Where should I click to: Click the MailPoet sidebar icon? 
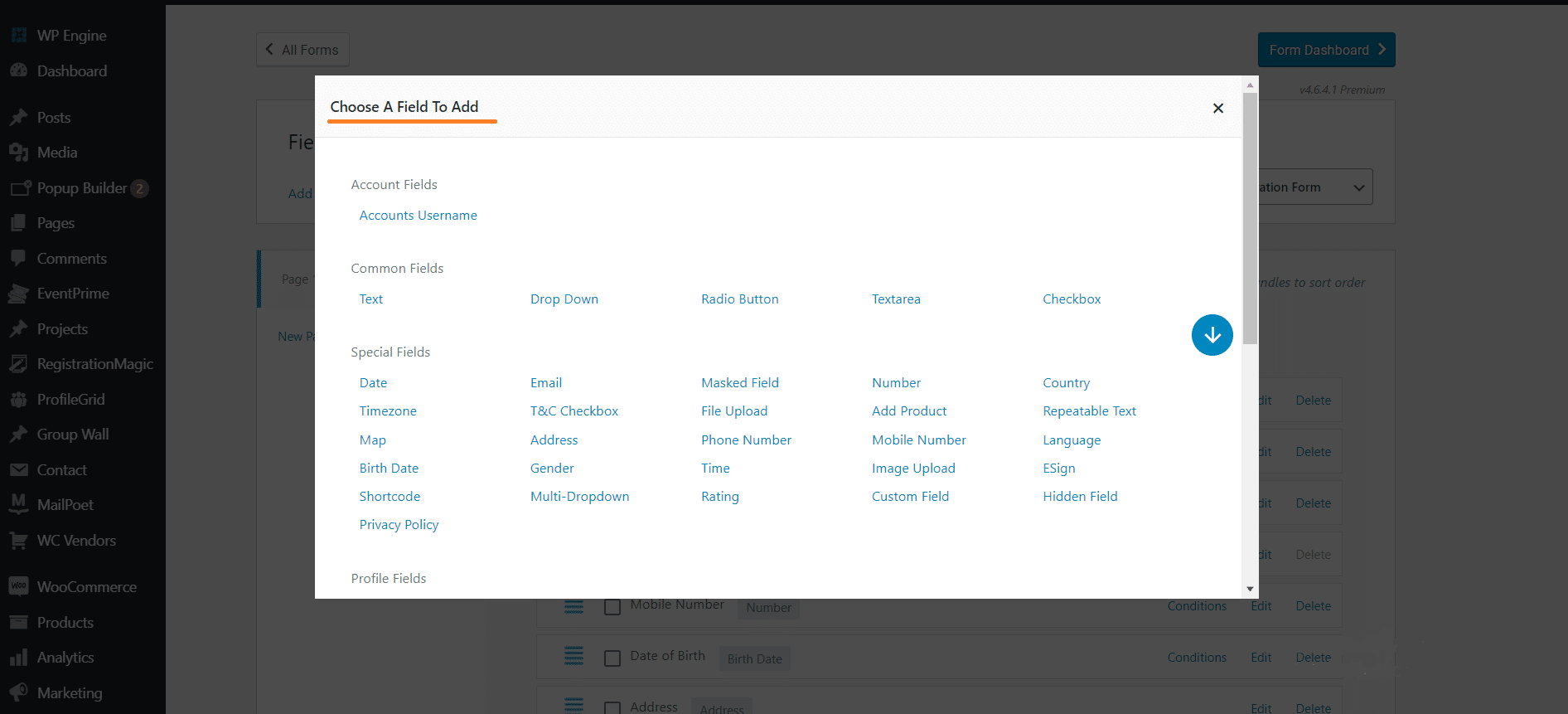(18, 504)
